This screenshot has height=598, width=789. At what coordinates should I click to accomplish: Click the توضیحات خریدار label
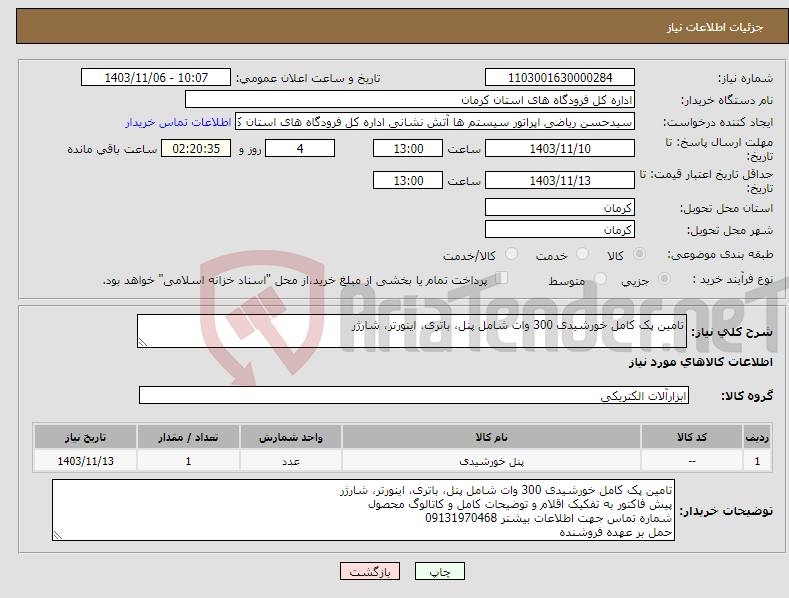coord(726,511)
